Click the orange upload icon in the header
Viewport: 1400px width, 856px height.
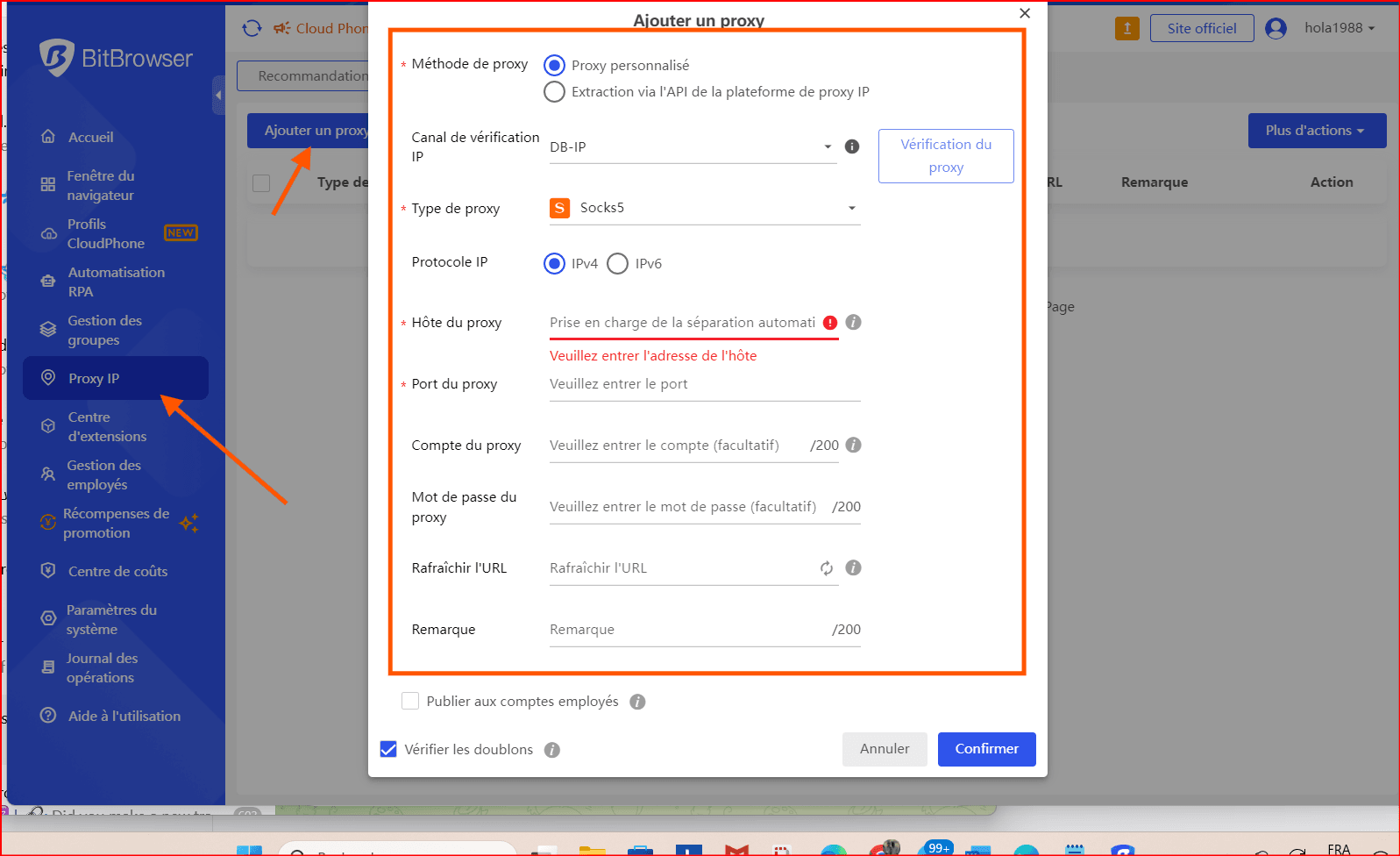[1126, 28]
